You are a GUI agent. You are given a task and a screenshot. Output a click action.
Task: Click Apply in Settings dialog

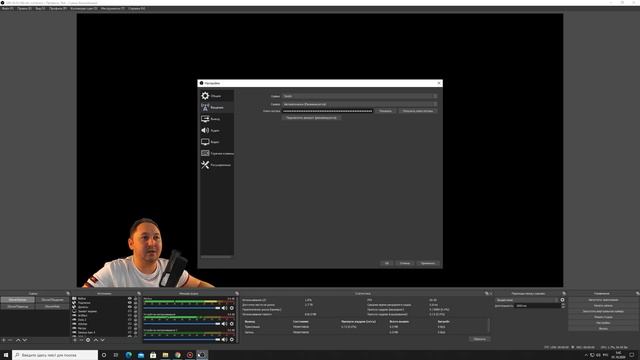428,263
